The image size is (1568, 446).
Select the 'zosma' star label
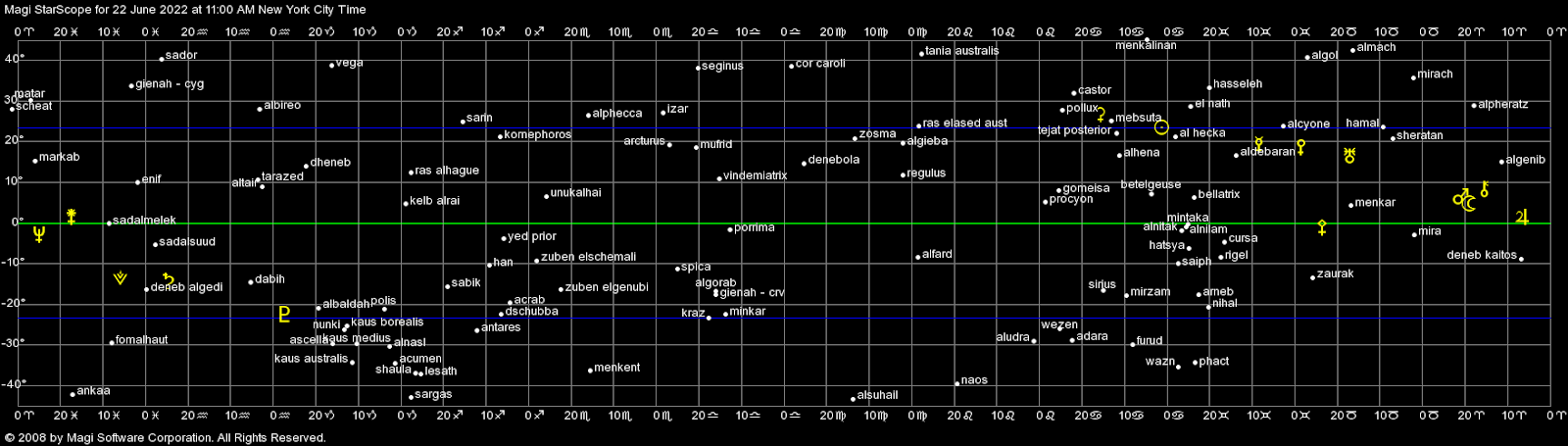(x=877, y=134)
